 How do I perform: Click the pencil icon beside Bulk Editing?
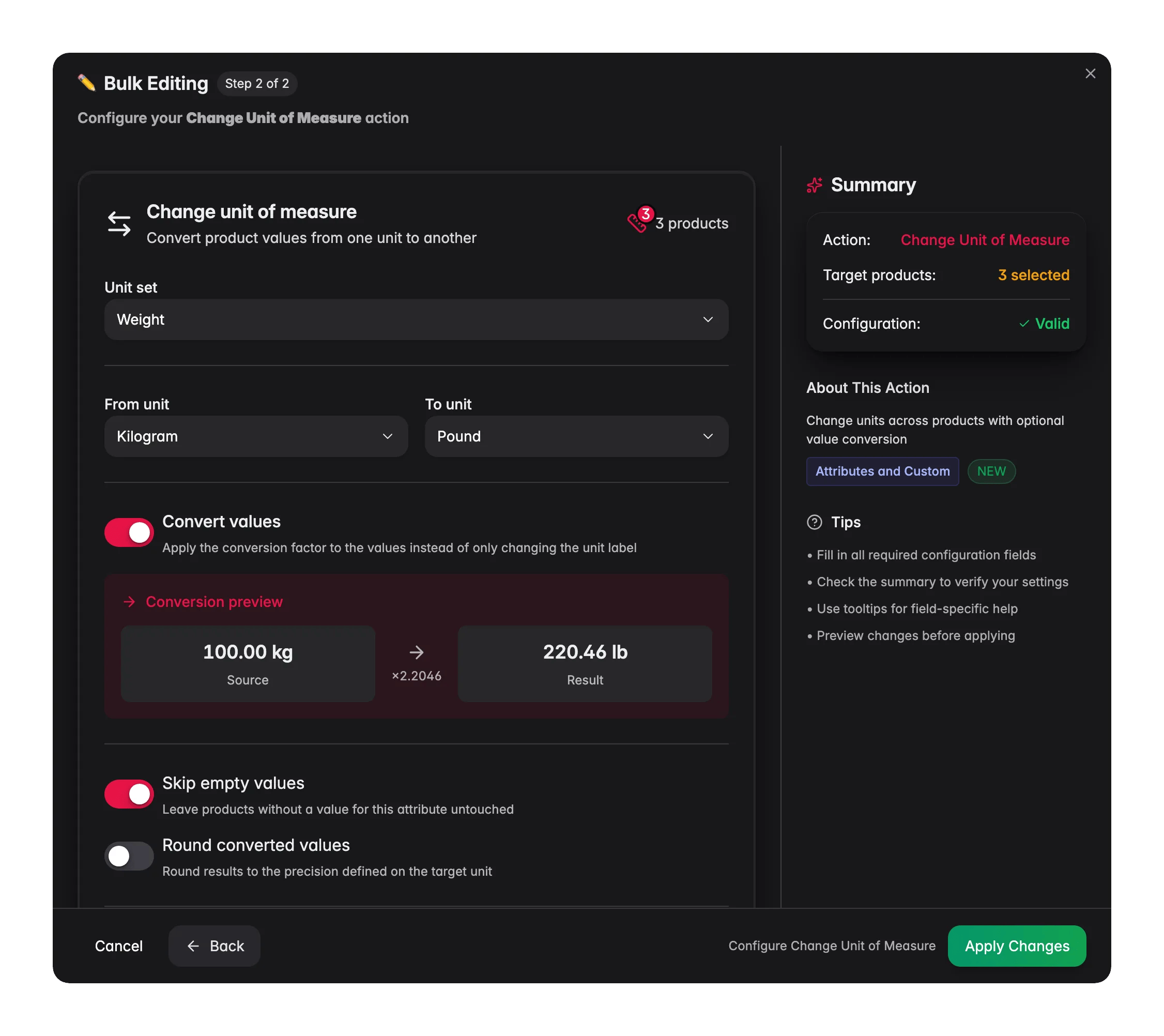coord(86,83)
